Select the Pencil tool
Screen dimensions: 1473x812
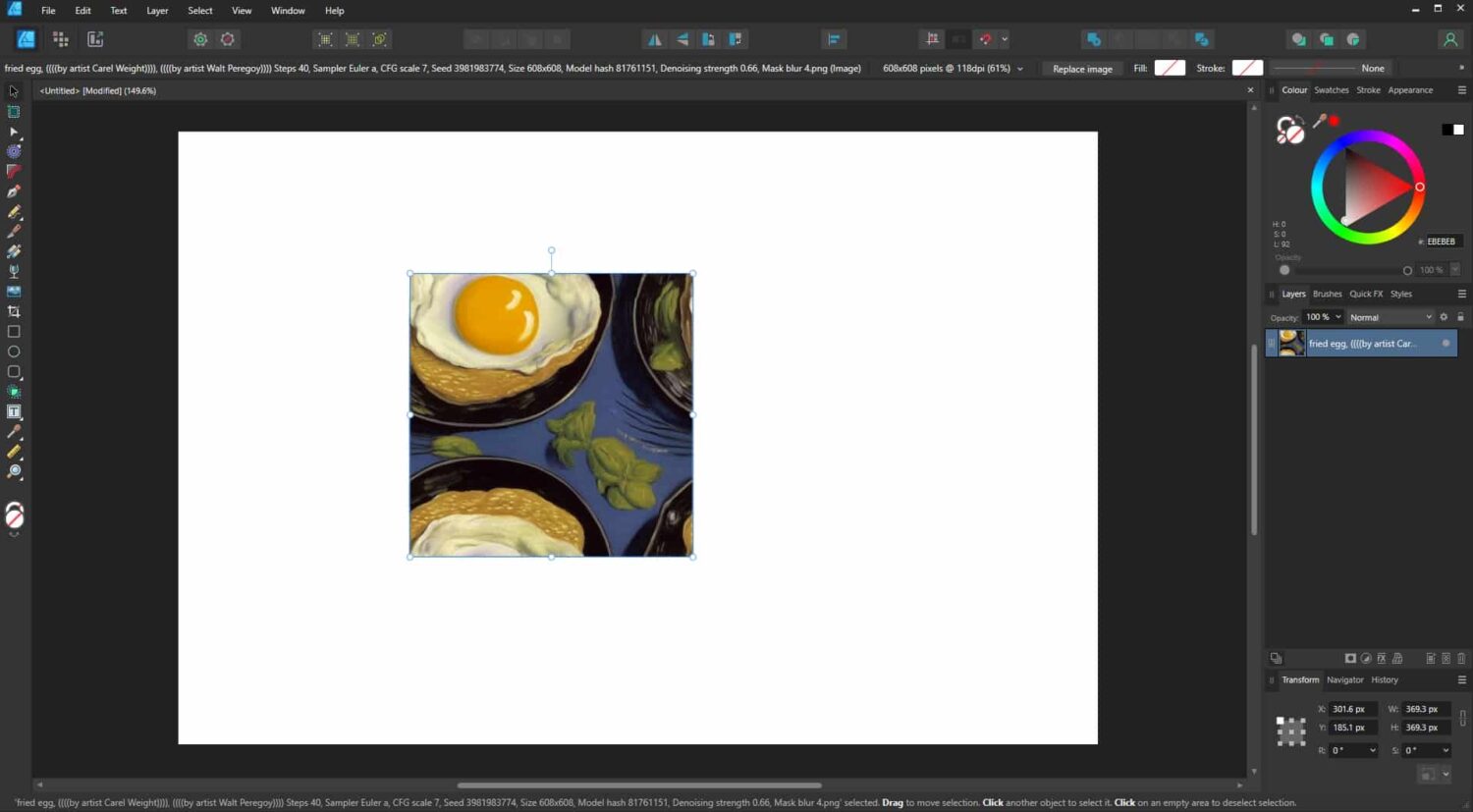tap(14, 212)
